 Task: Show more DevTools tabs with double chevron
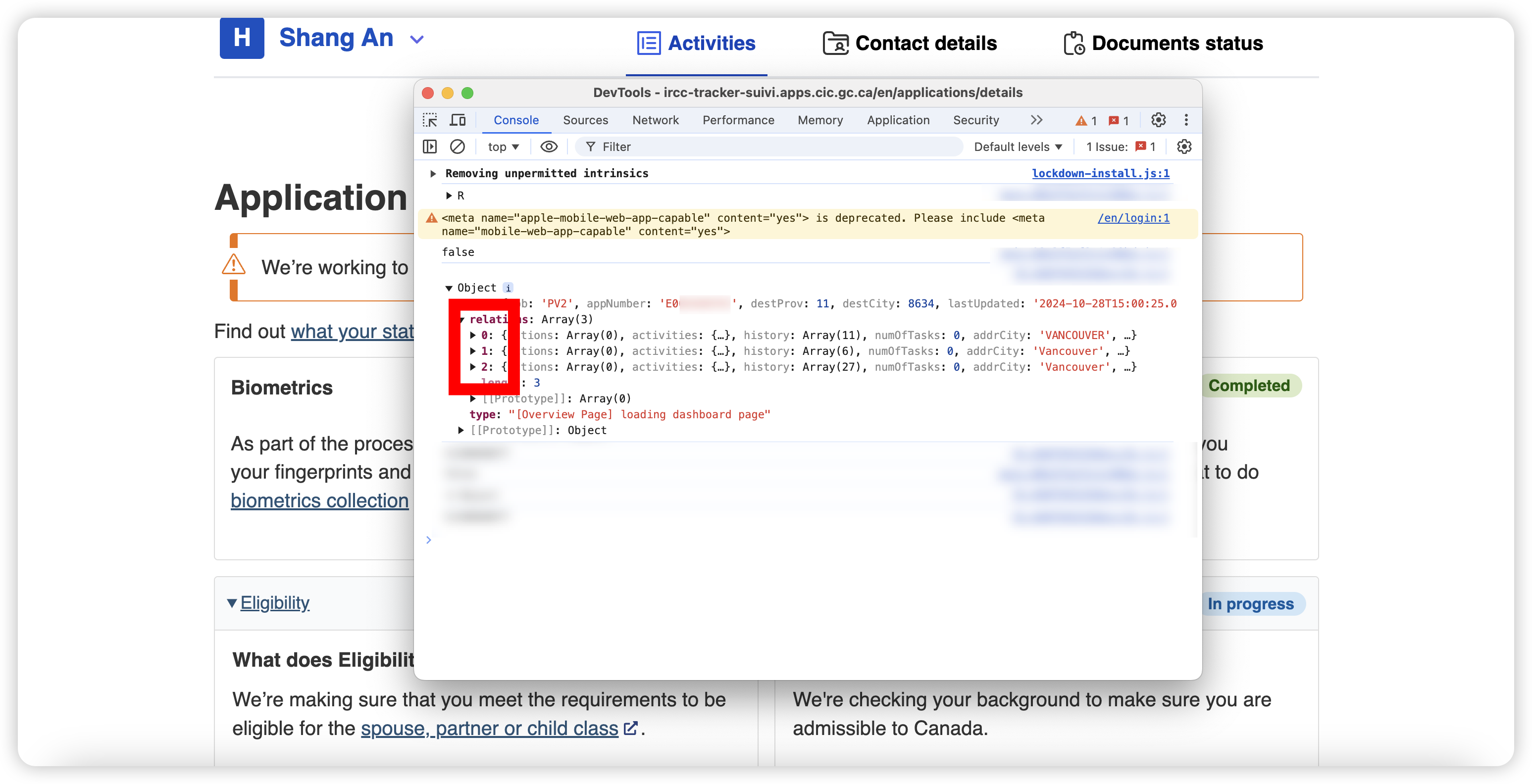click(x=1036, y=120)
